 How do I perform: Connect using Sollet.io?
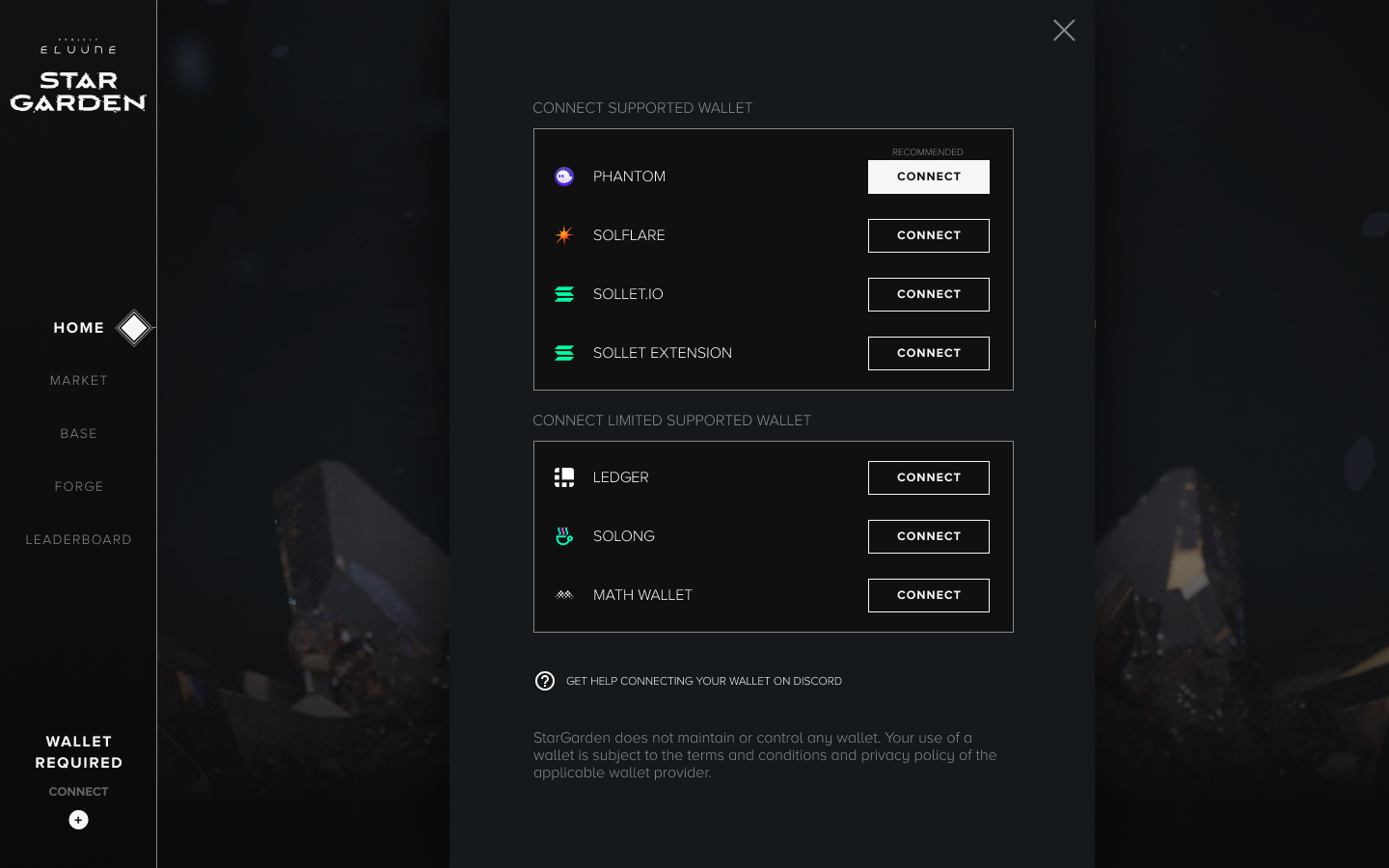(928, 294)
